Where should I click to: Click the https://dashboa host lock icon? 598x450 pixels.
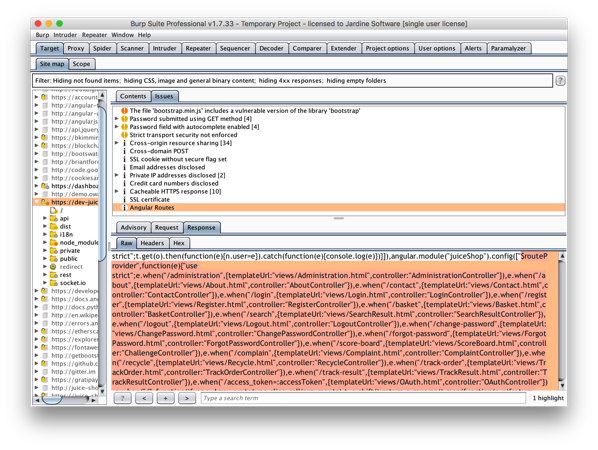(x=45, y=186)
